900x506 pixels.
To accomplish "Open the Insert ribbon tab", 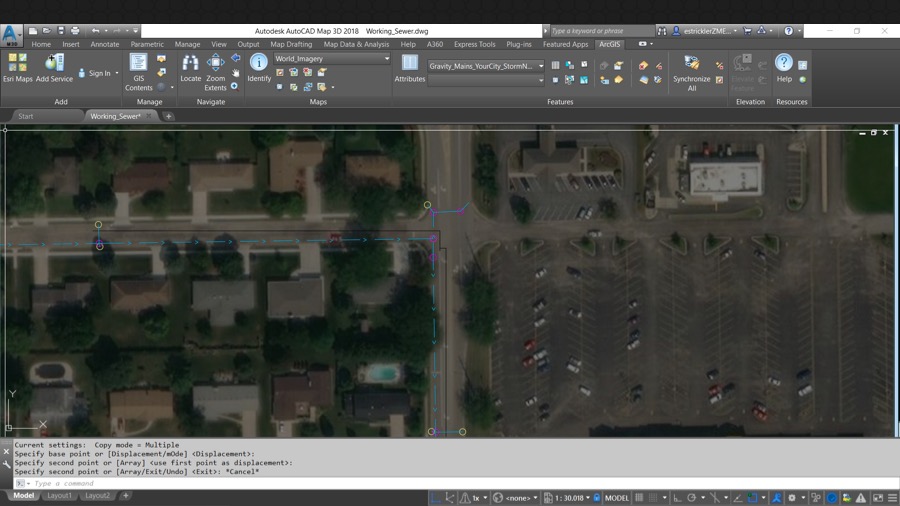I will coord(71,44).
